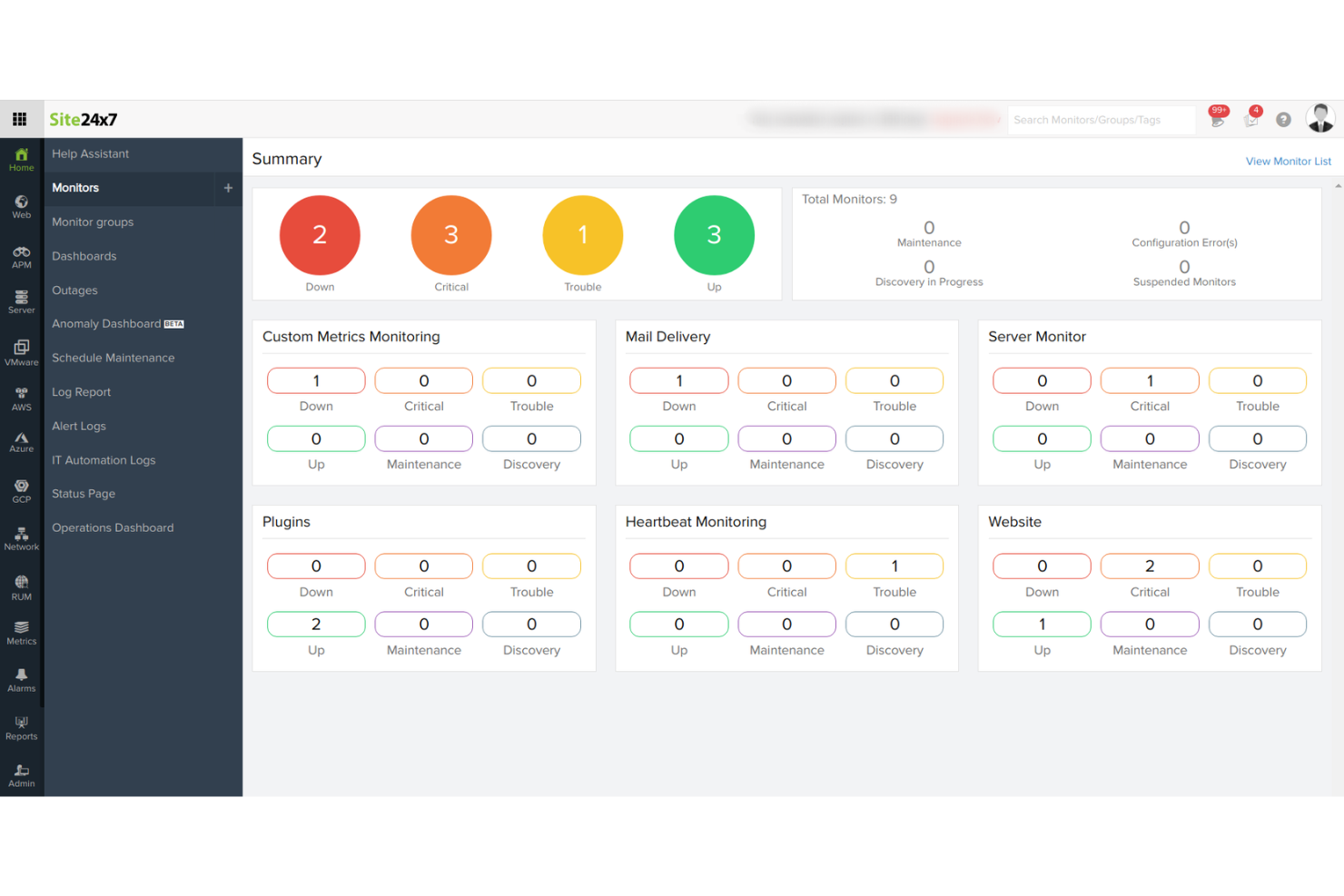
Task: Expand Monitors using the plus icon
Action: (x=228, y=188)
